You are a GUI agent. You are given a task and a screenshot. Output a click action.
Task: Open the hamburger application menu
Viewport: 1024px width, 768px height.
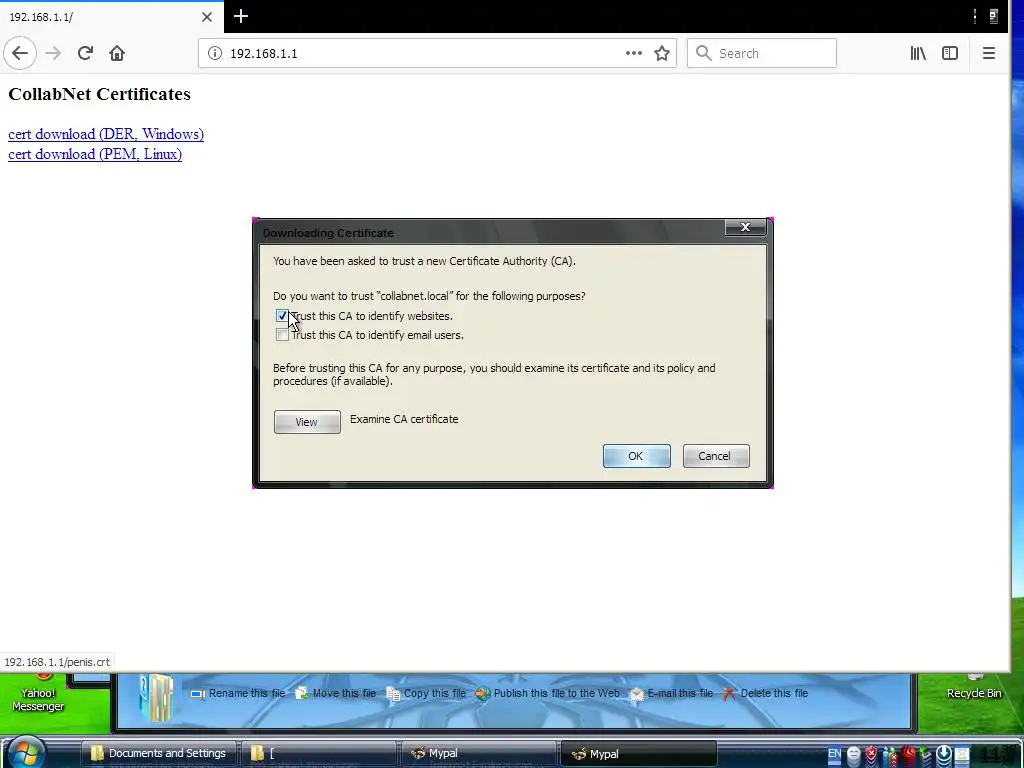click(989, 53)
